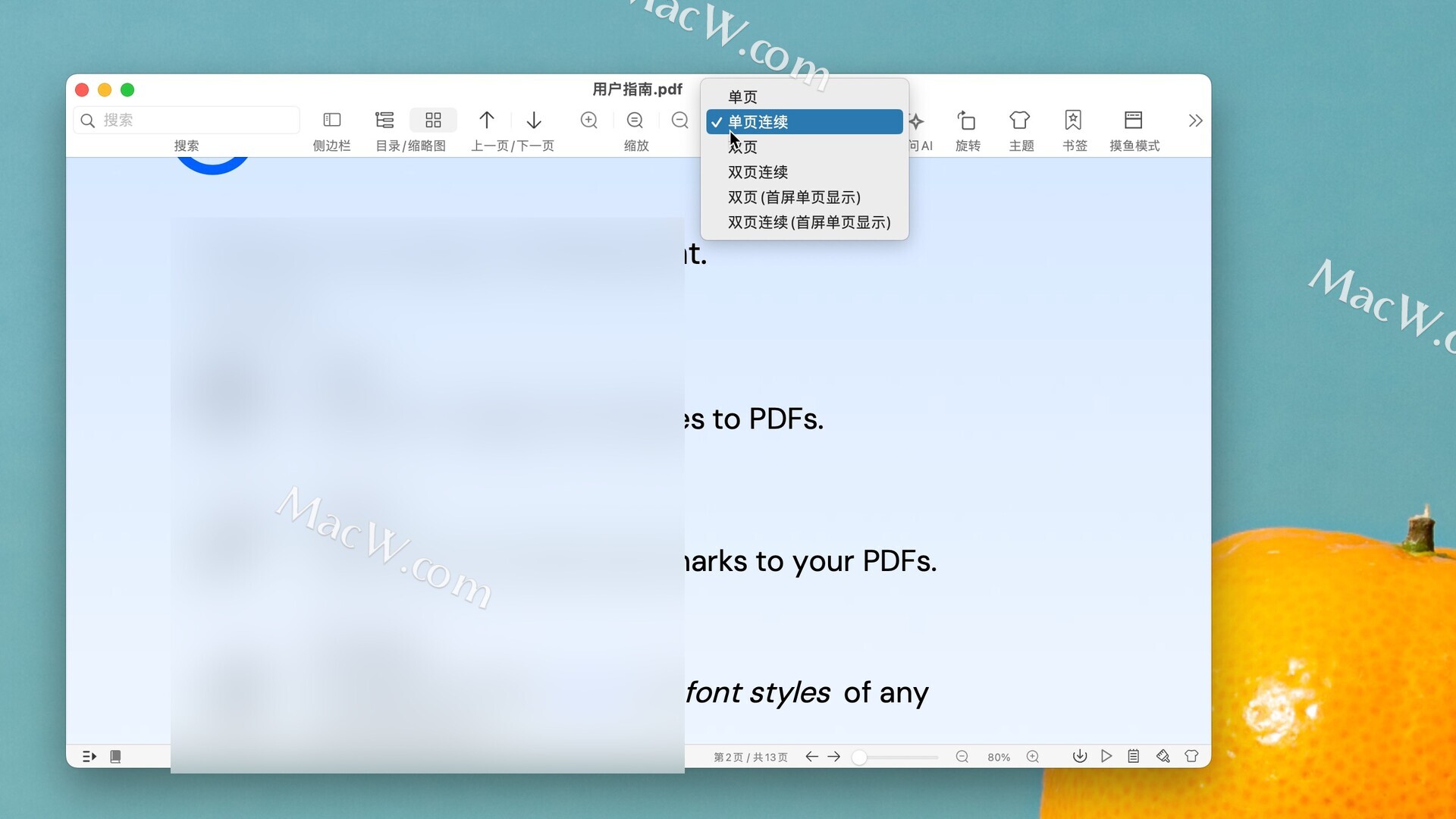Adjust the bottom zoom slider knob

coord(859,757)
